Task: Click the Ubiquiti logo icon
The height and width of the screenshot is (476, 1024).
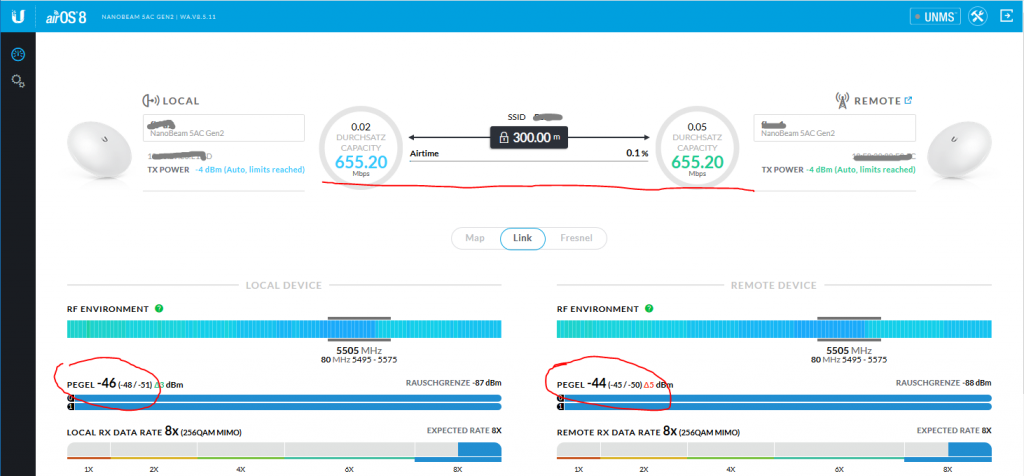Action: pyautogui.click(x=17, y=17)
